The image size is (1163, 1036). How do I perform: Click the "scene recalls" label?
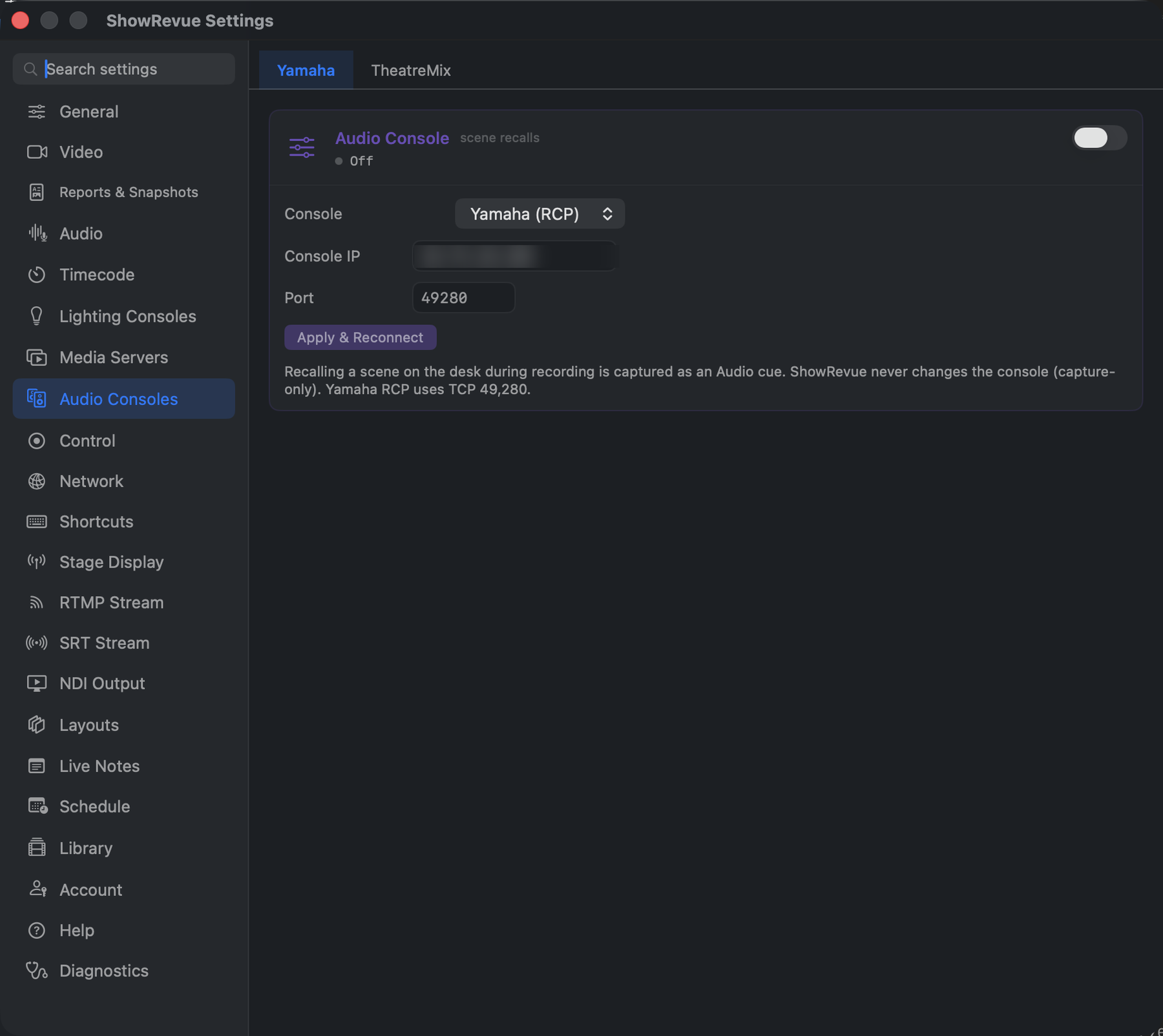click(x=499, y=138)
